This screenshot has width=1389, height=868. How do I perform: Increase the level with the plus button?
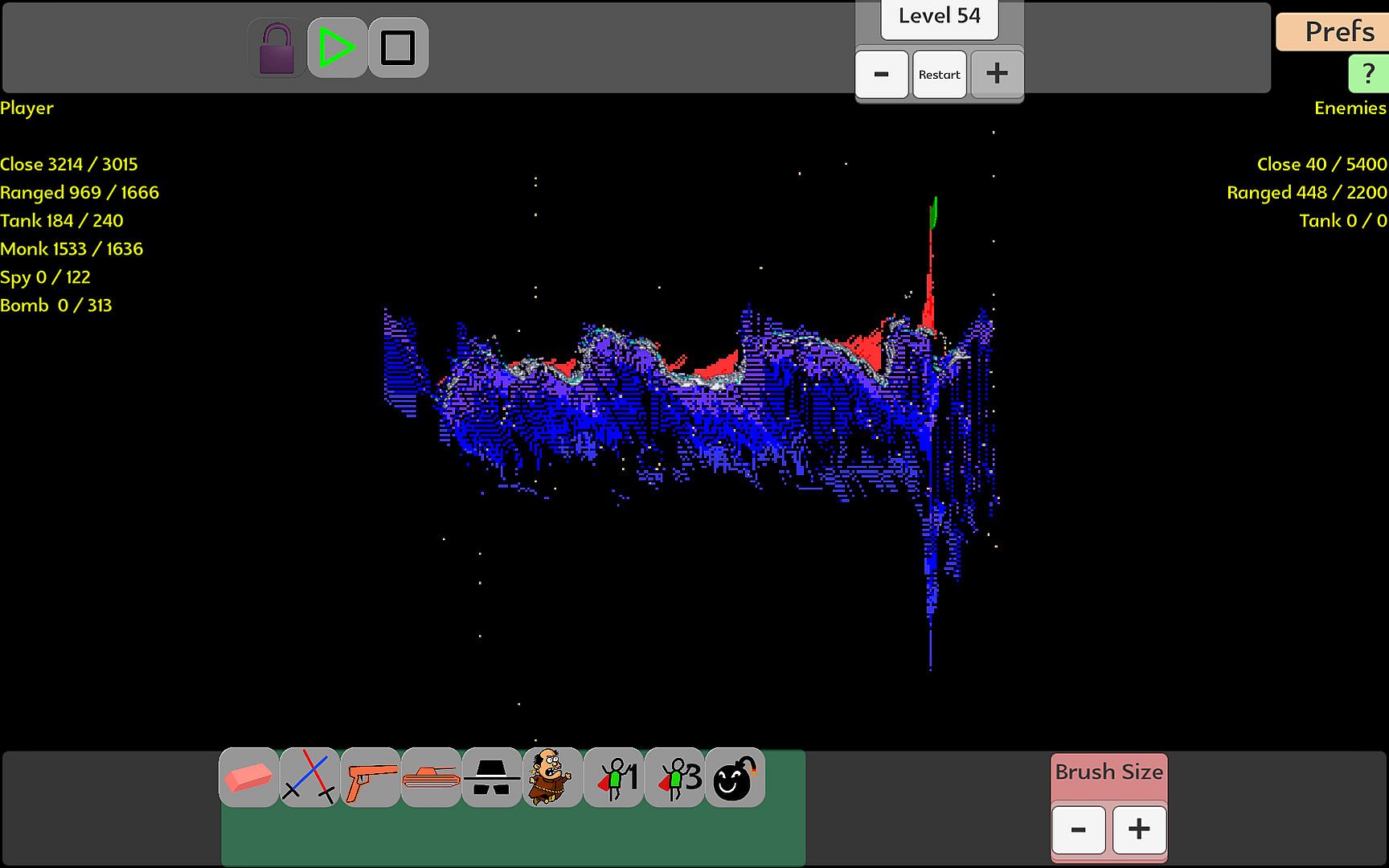tap(997, 74)
